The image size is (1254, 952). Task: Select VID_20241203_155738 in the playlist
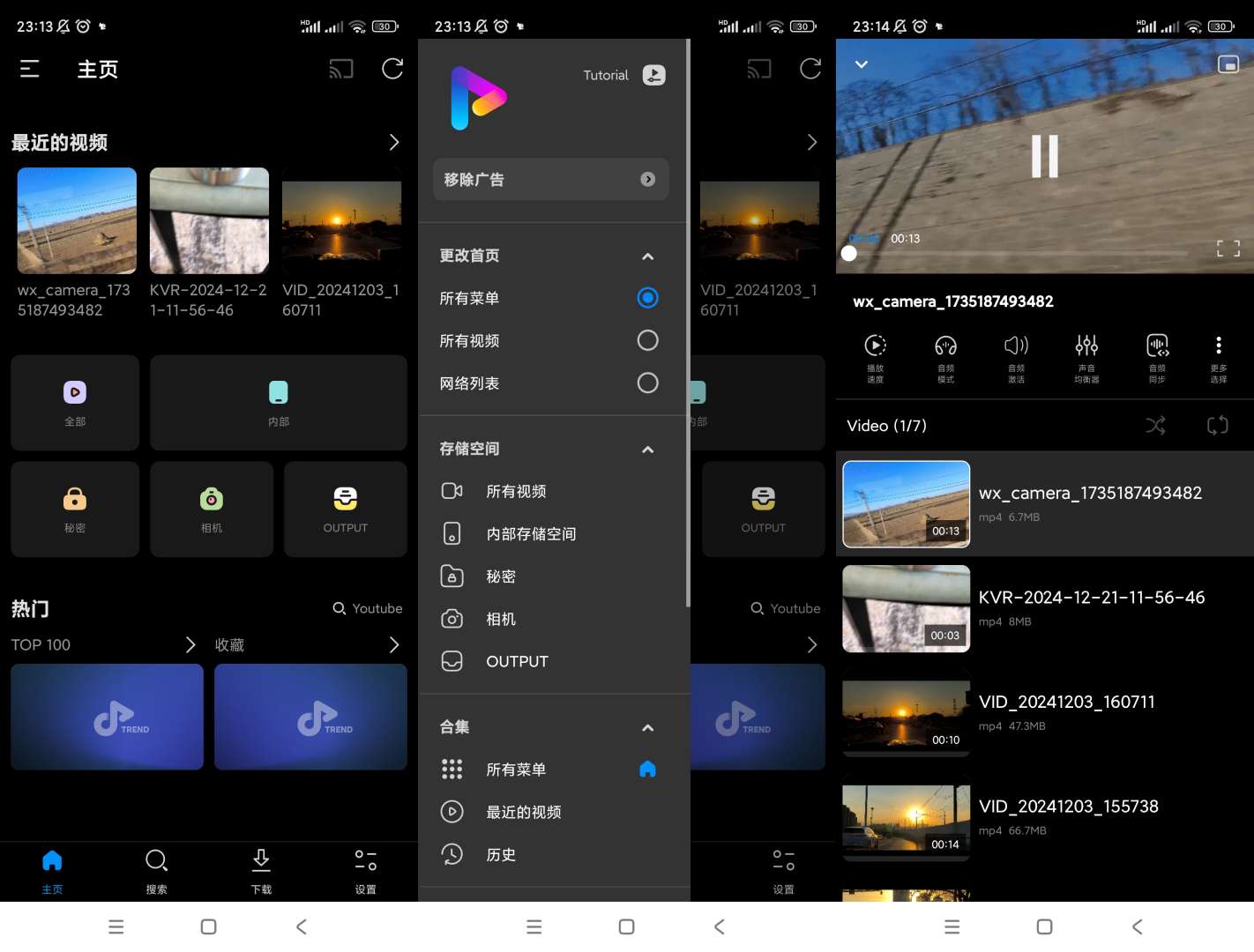tap(1045, 817)
